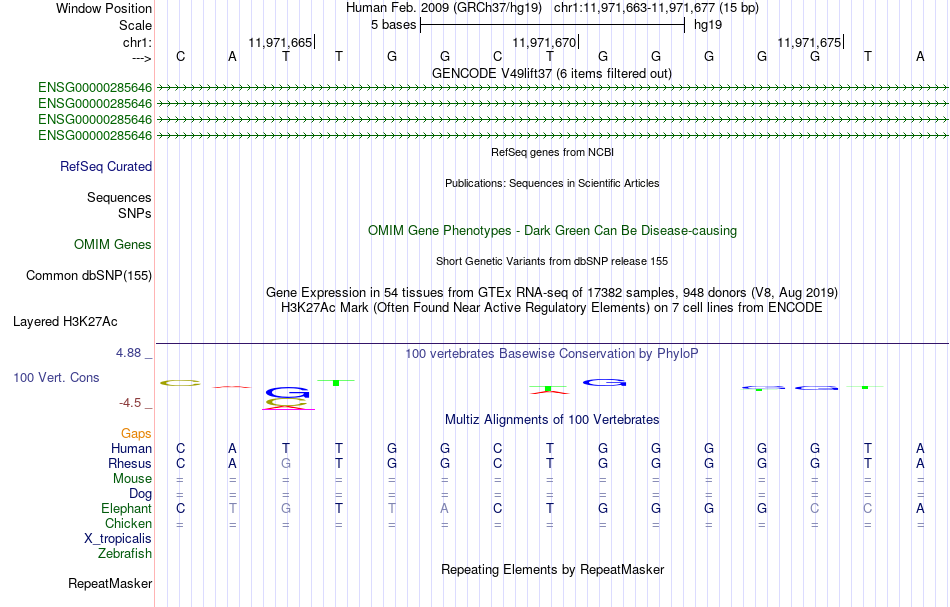Screen dimensions: 950x607
Task: Select the Zebrafish alignment row label
Action: point(125,553)
